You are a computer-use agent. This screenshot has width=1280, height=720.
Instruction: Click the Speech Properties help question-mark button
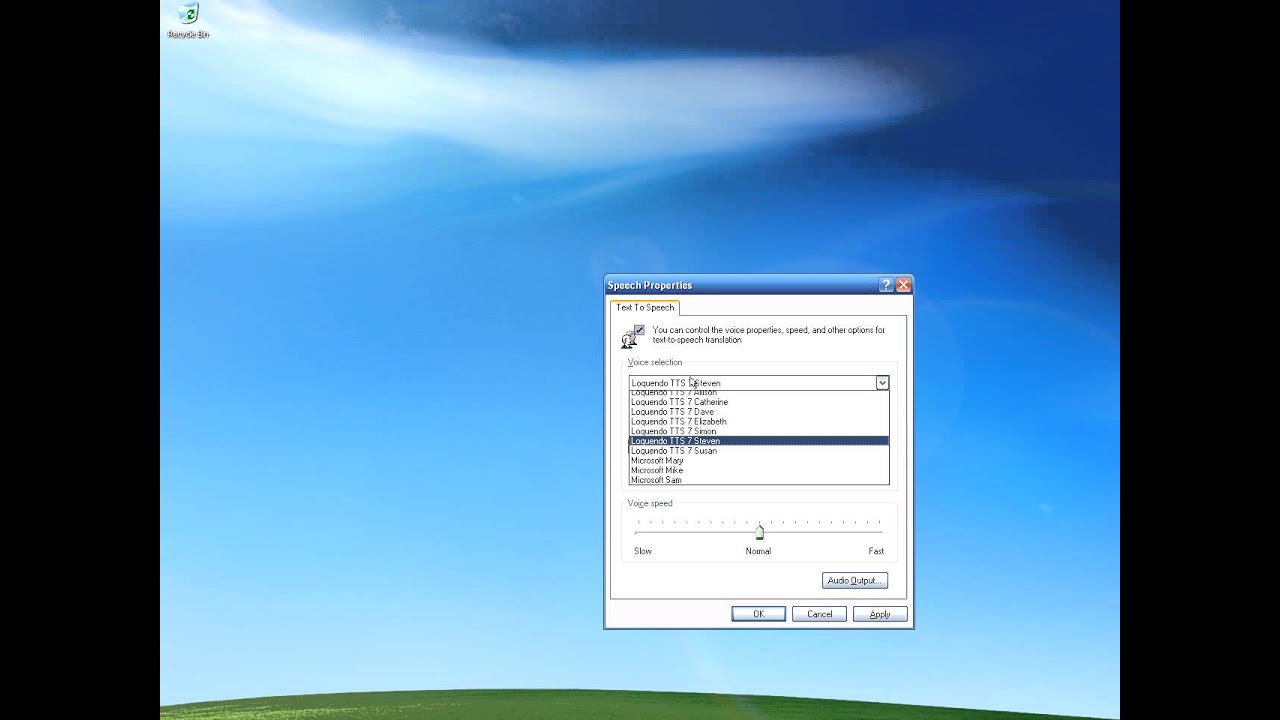[886, 285]
